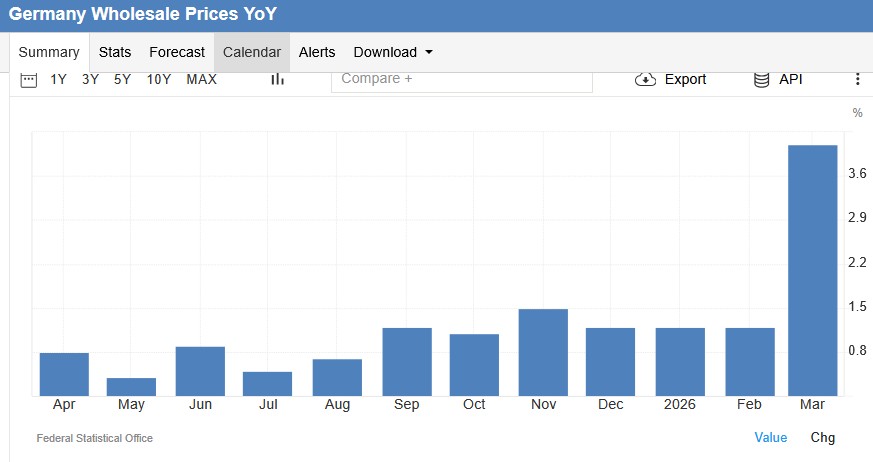Screen dimensions: 873x462
Task: Open the chart type bar icon
Action: tap(277, 79)
